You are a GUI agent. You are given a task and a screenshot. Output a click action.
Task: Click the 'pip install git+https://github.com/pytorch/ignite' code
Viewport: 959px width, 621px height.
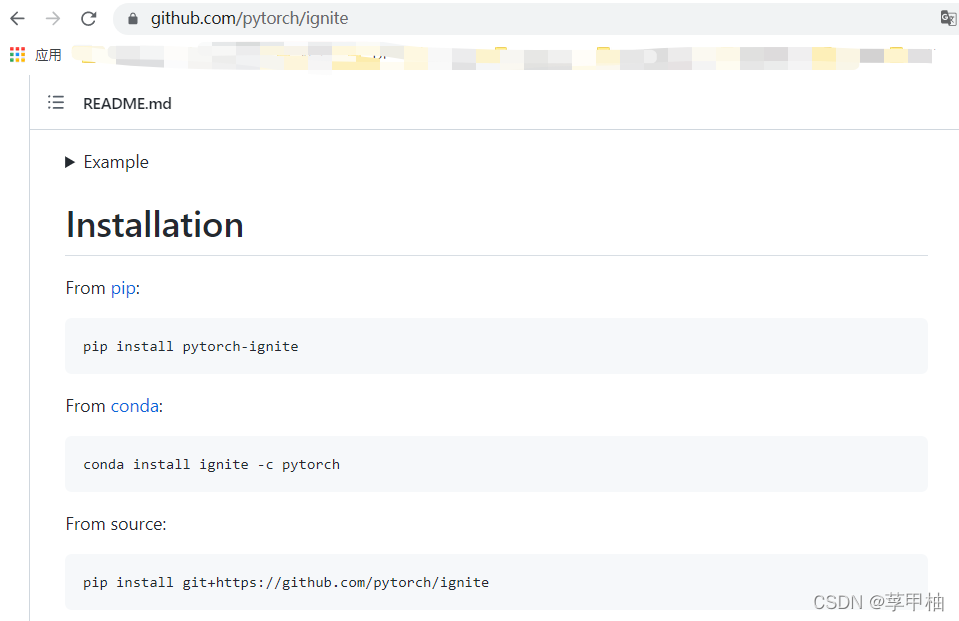click(x=286, y=582)
